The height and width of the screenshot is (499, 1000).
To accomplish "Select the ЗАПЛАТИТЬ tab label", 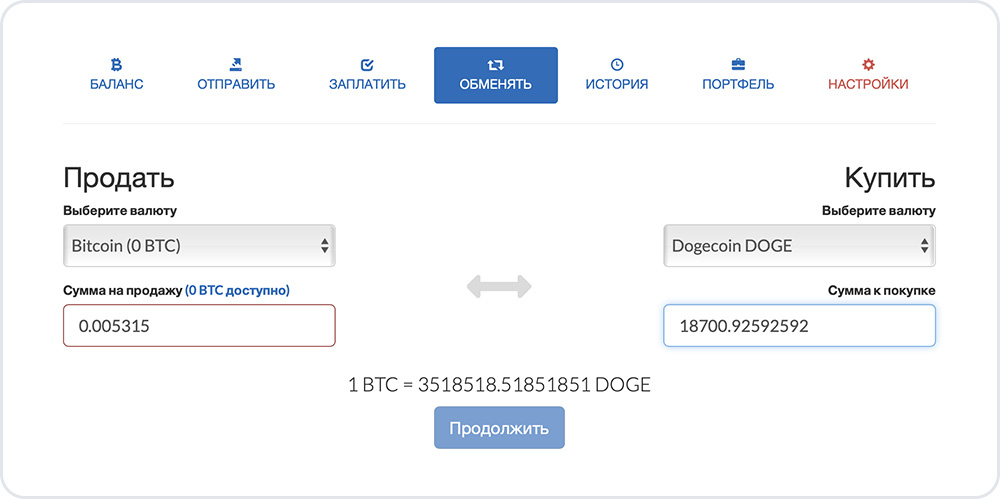I will 367,84.
